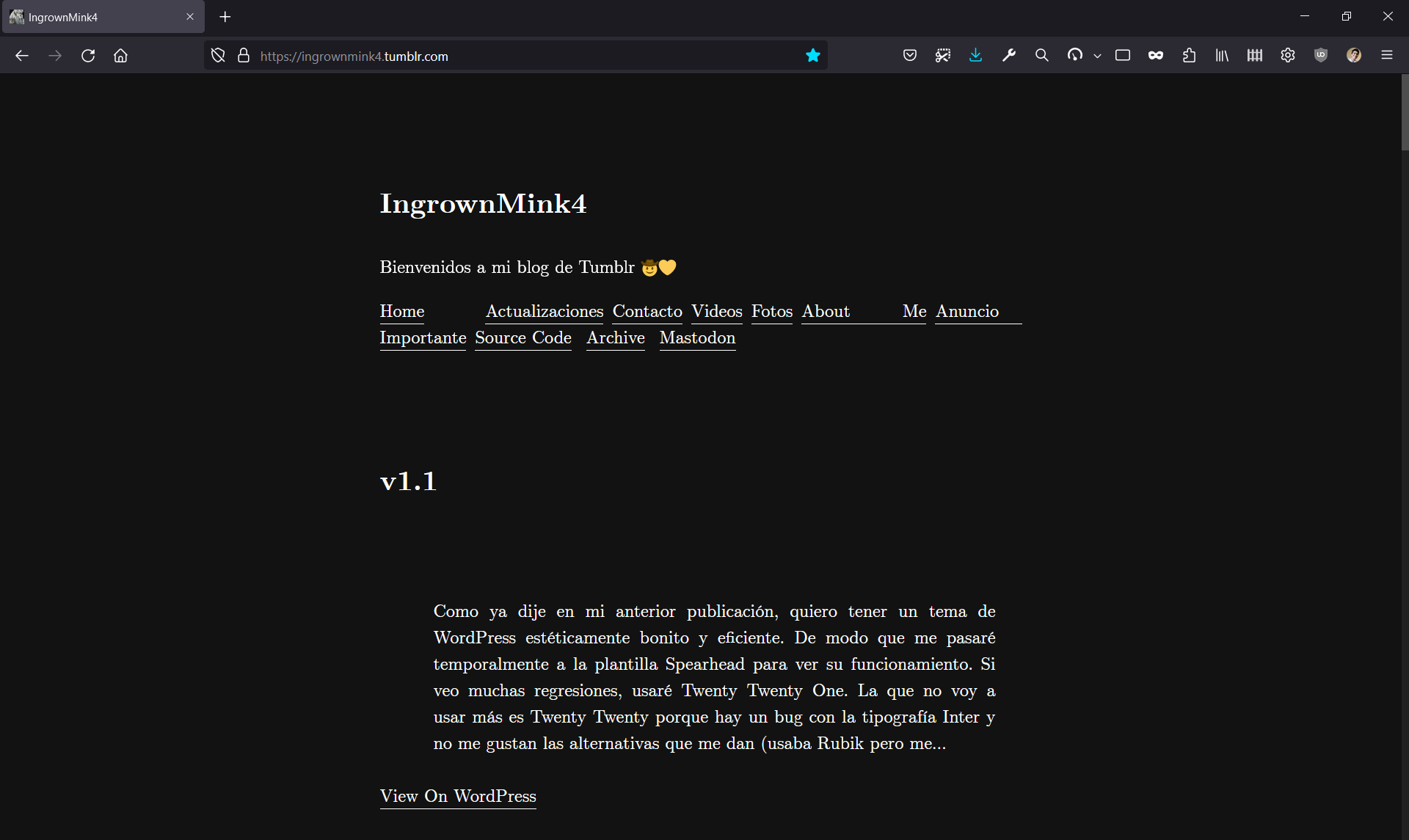
Task: Open the Firefox hamburger application menu
Action: click(x=1387, y=56)
